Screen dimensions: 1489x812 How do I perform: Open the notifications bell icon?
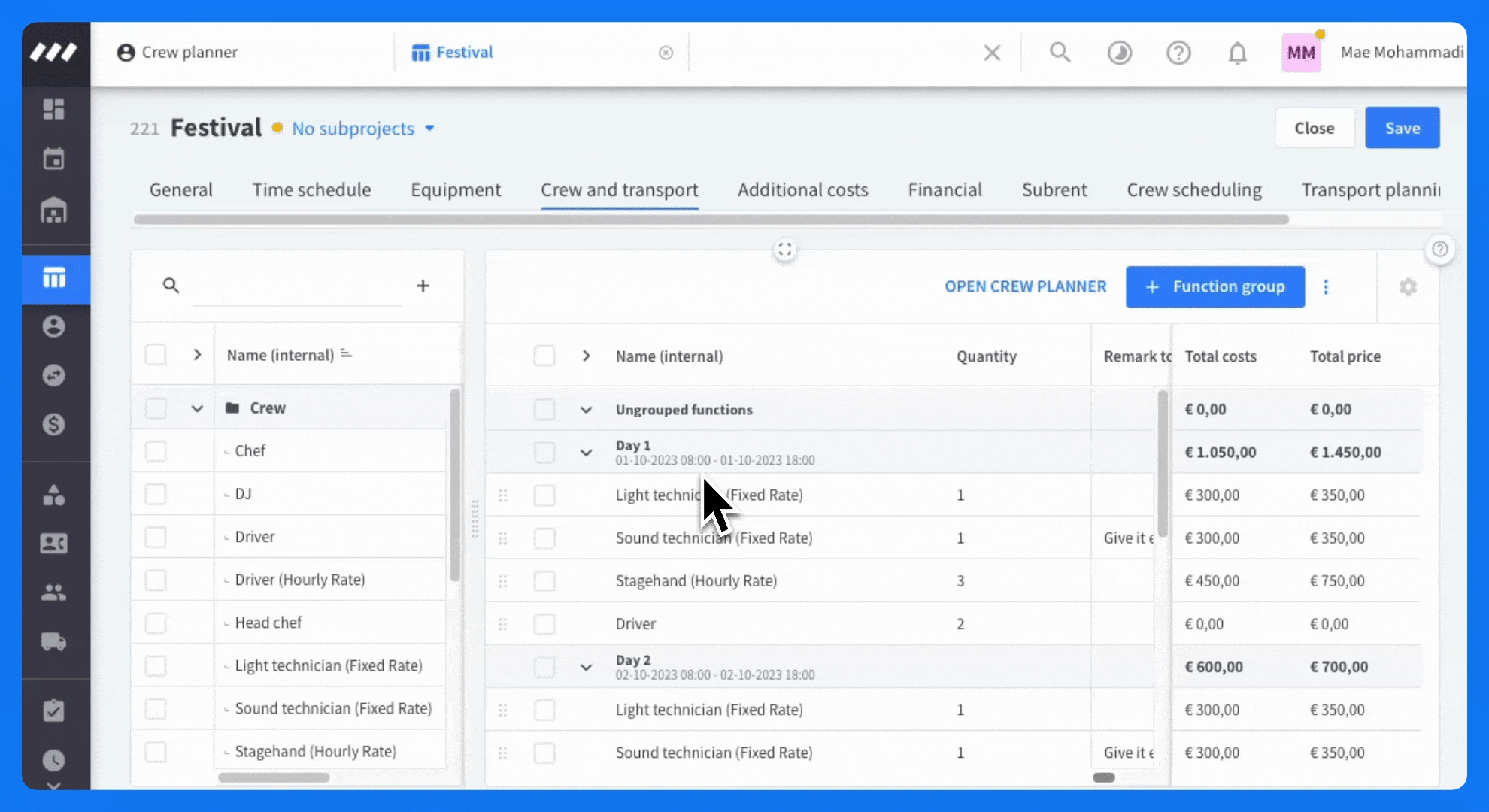click(1237, 53)
